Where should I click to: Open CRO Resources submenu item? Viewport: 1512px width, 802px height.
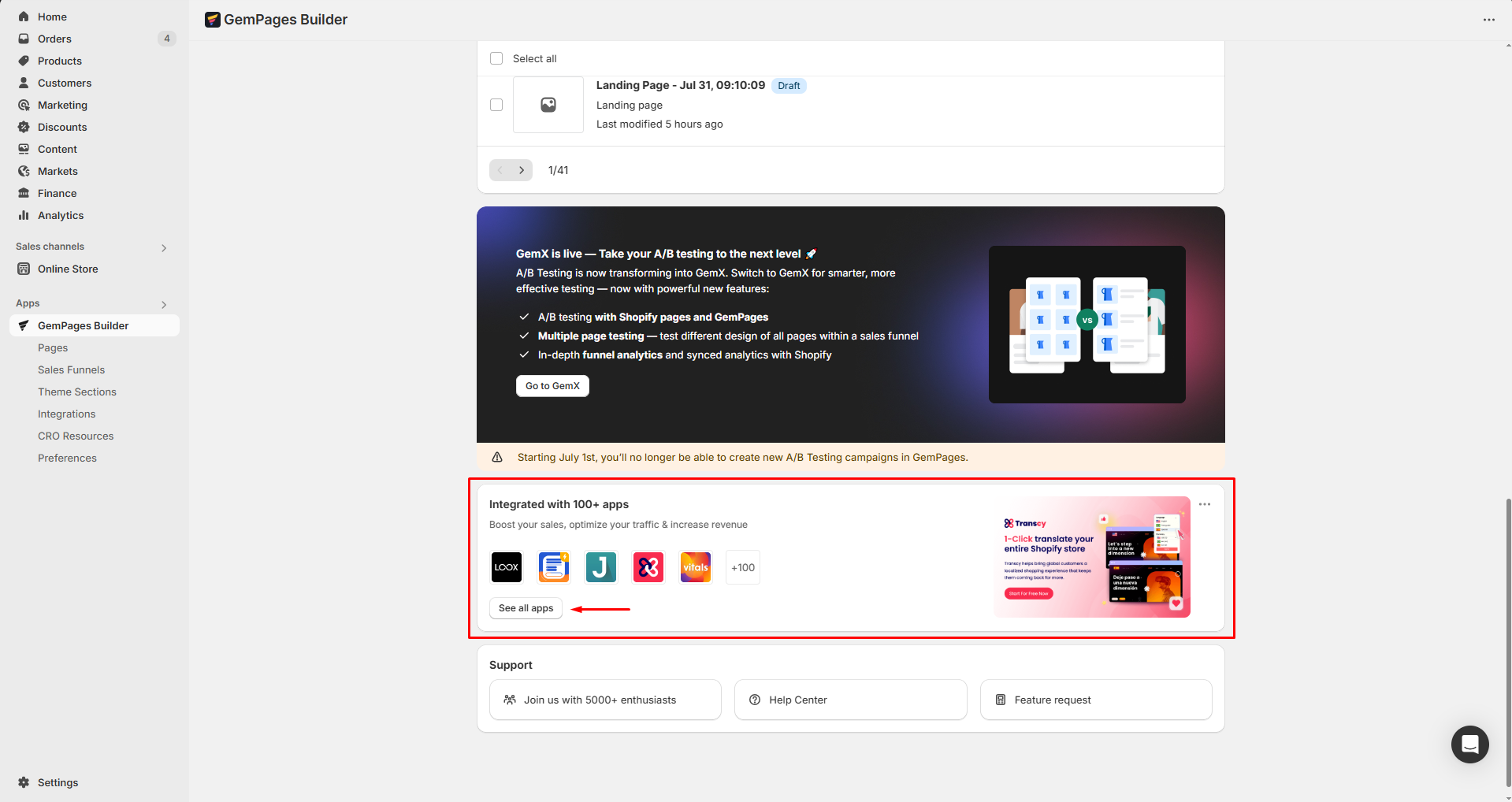[x=76, y=436]
